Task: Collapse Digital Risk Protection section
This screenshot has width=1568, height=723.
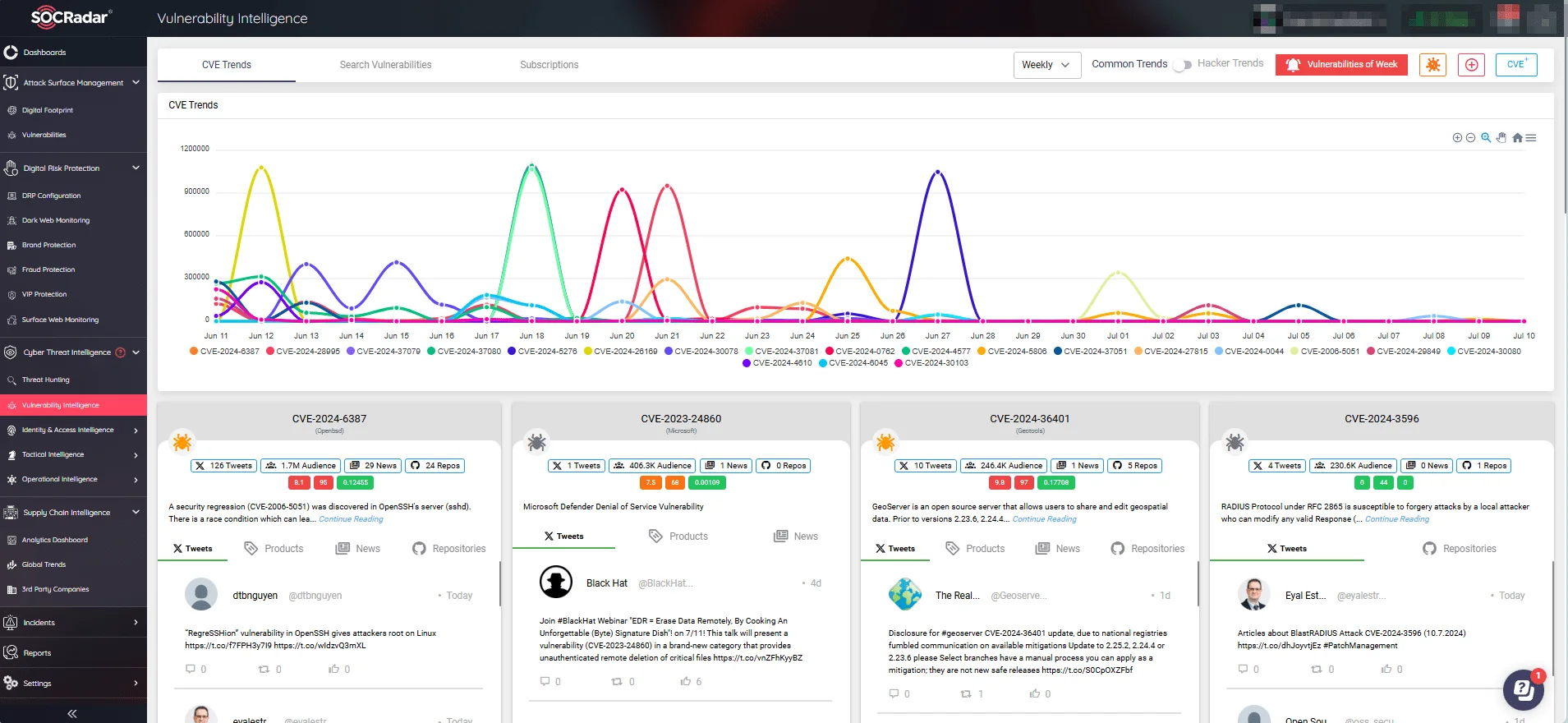Action: [136, 168]
